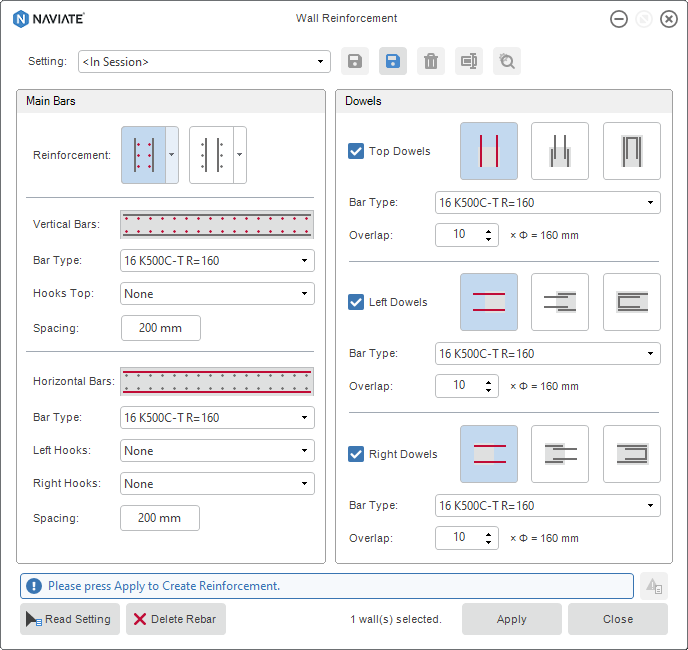Click the save setting icon

pyautogui.click(x=354, y=61)
